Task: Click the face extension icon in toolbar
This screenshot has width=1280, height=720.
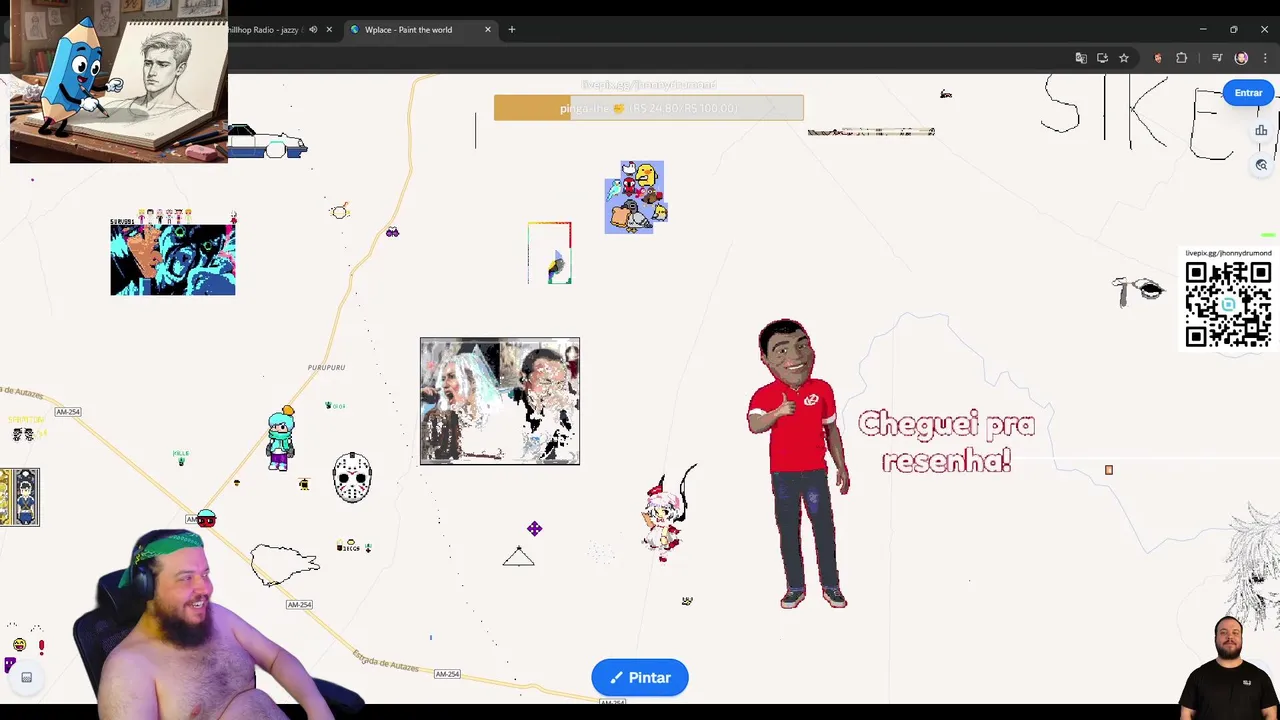Action: 1158,58
